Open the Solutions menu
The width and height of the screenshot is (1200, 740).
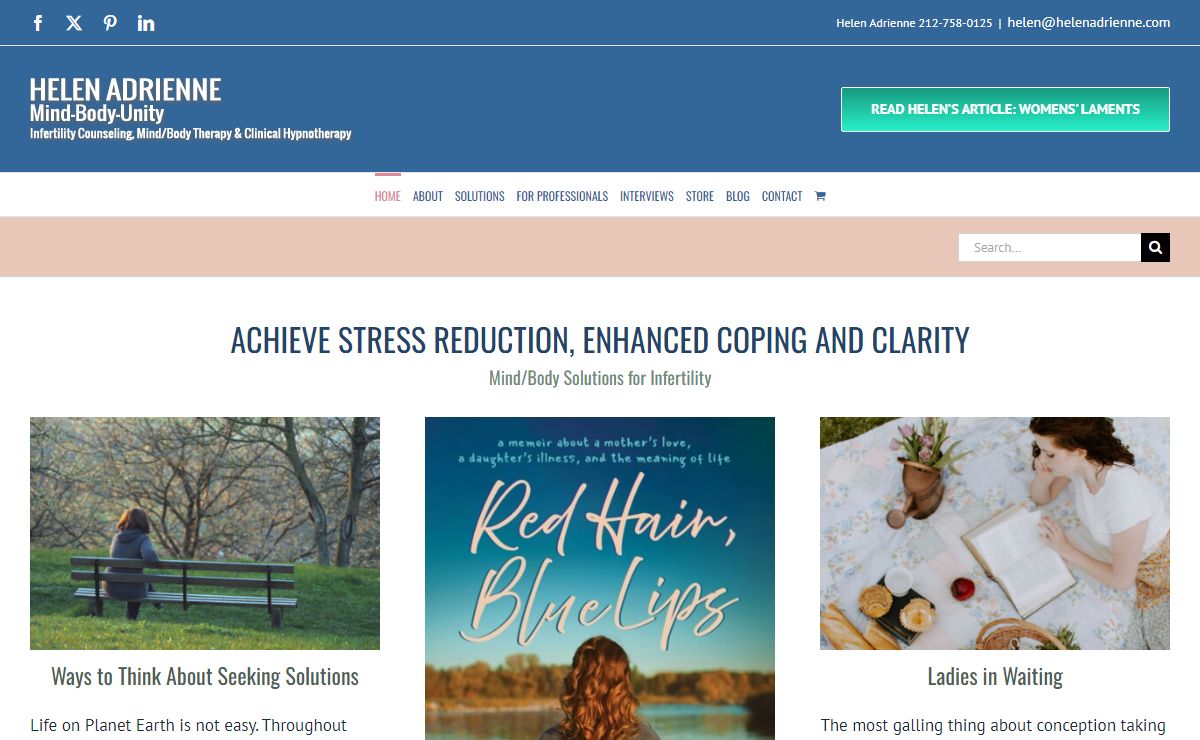[x=480, y=196]
